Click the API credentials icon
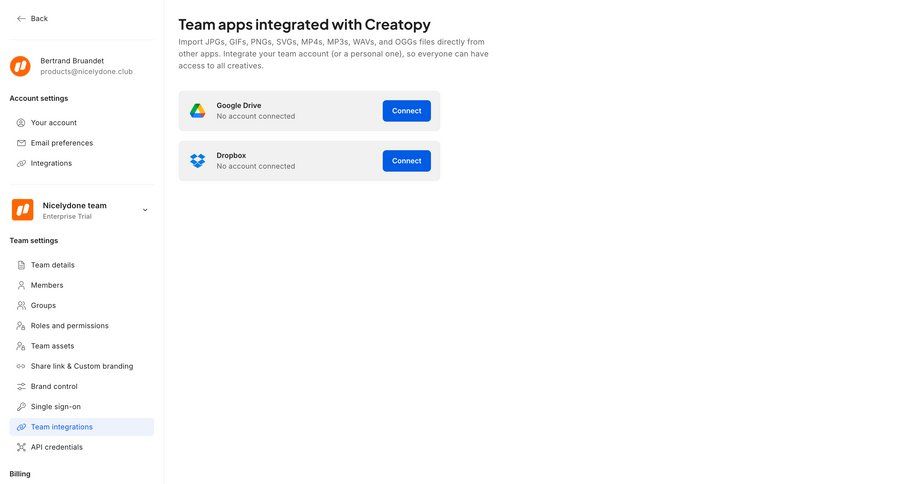This screenshot has width=900, height=484. (x=21, y=447)
